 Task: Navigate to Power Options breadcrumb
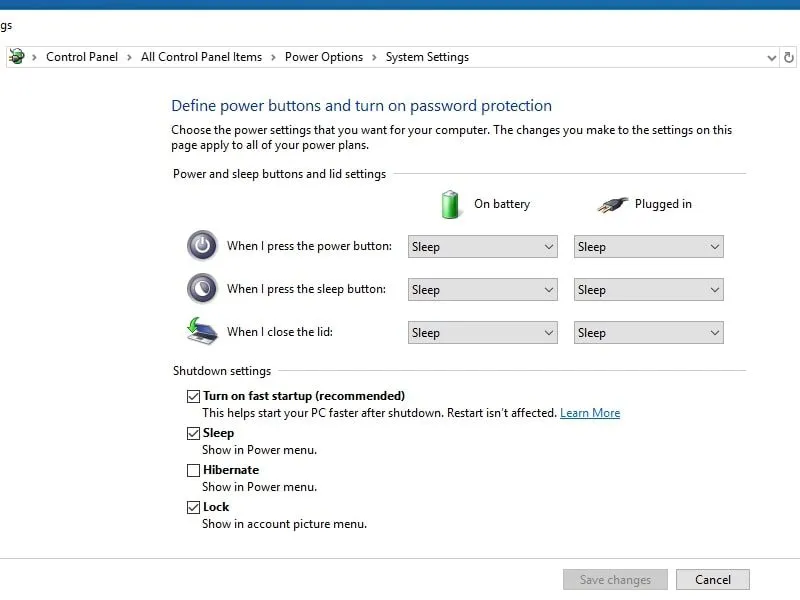[324, 57]
